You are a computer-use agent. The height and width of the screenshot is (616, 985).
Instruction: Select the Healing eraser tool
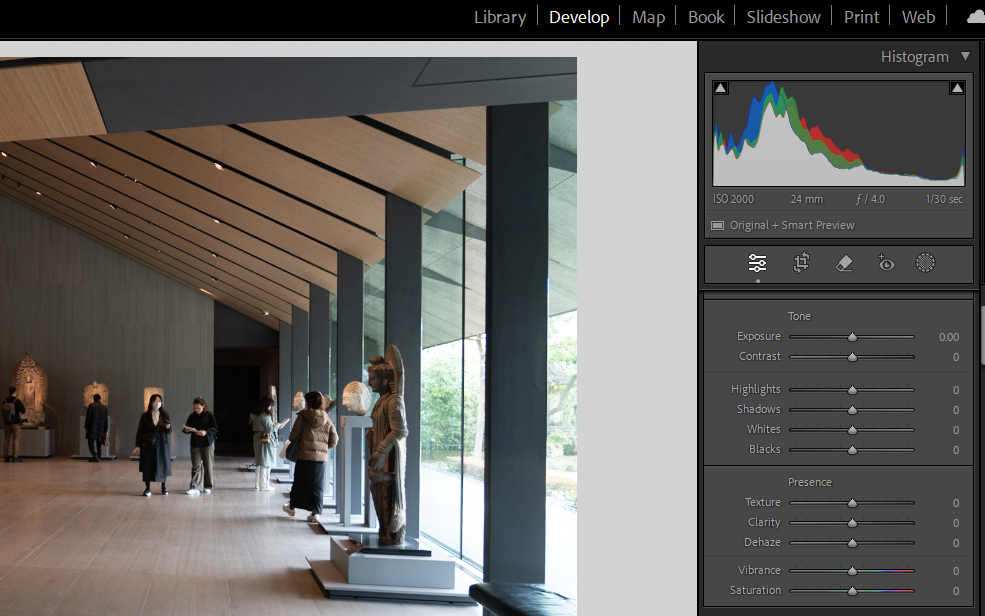(x=844, y=263)
